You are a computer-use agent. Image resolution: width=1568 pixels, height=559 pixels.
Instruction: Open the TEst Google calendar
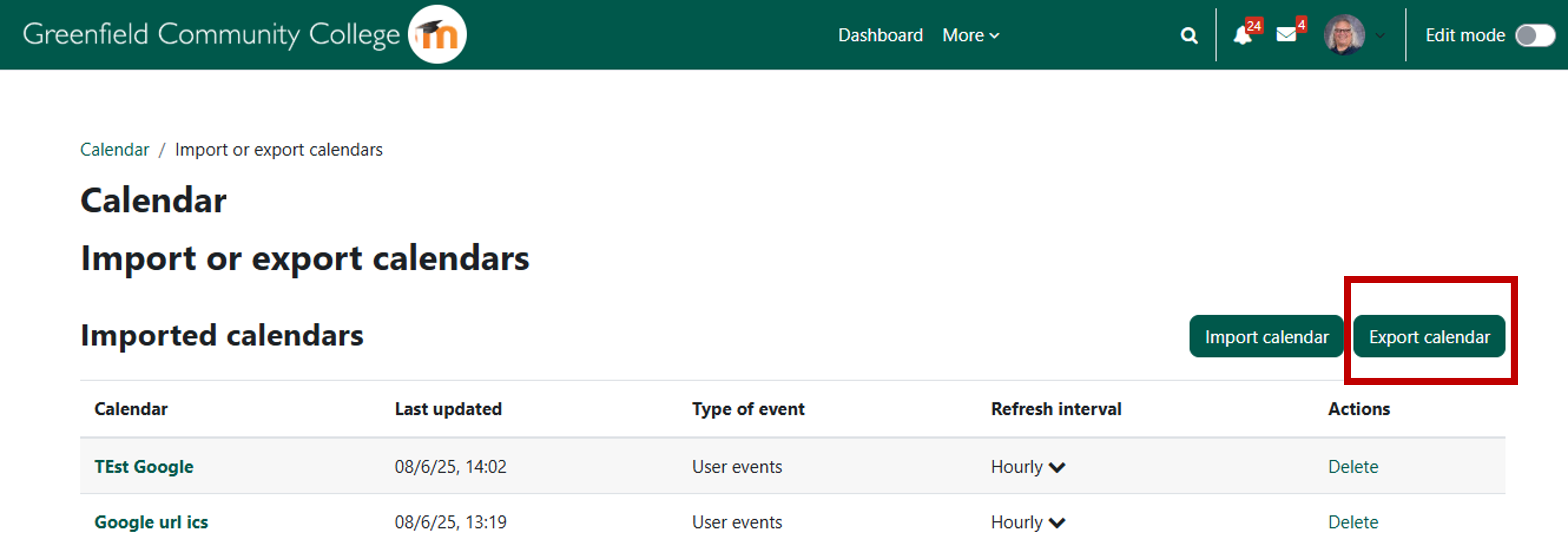(x=144, y=466)
